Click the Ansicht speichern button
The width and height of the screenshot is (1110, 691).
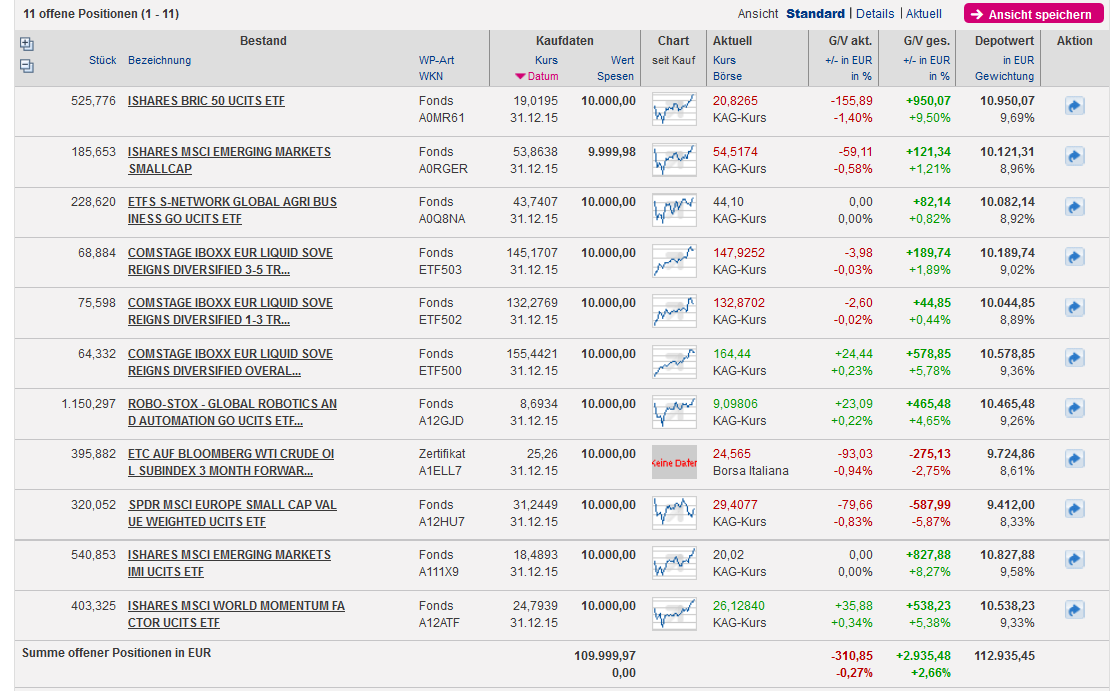point(1033,14)
